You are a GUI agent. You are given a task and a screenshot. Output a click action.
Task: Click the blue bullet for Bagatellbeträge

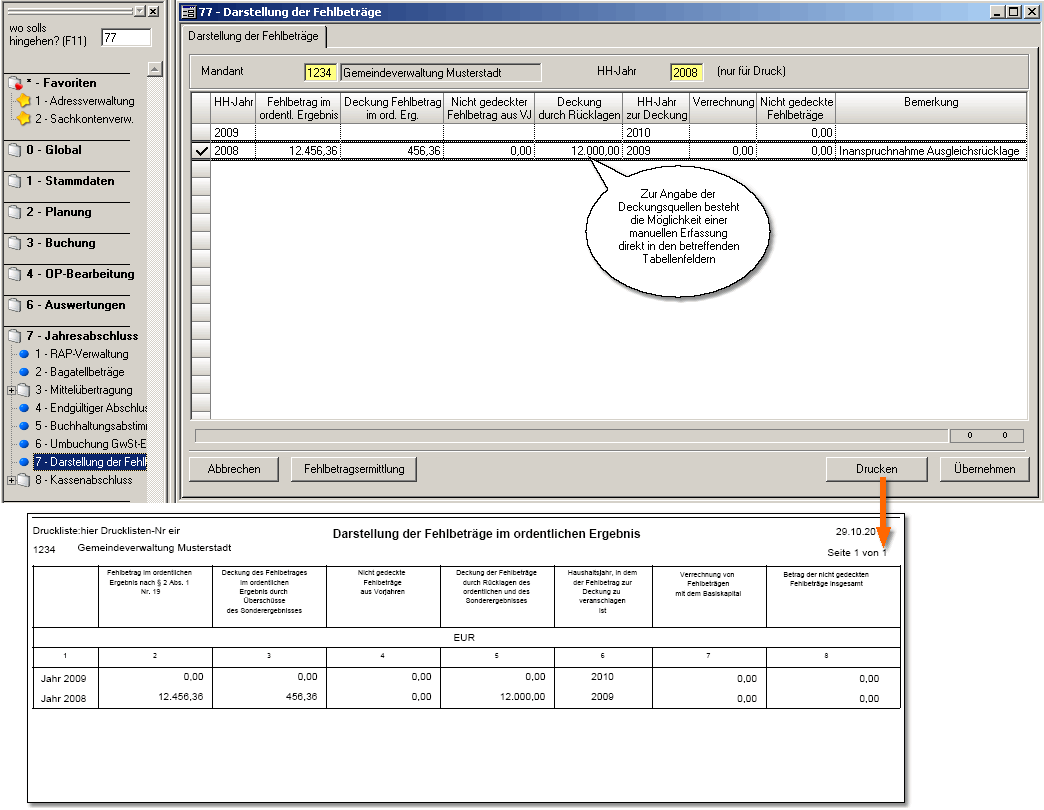(25, 372)
